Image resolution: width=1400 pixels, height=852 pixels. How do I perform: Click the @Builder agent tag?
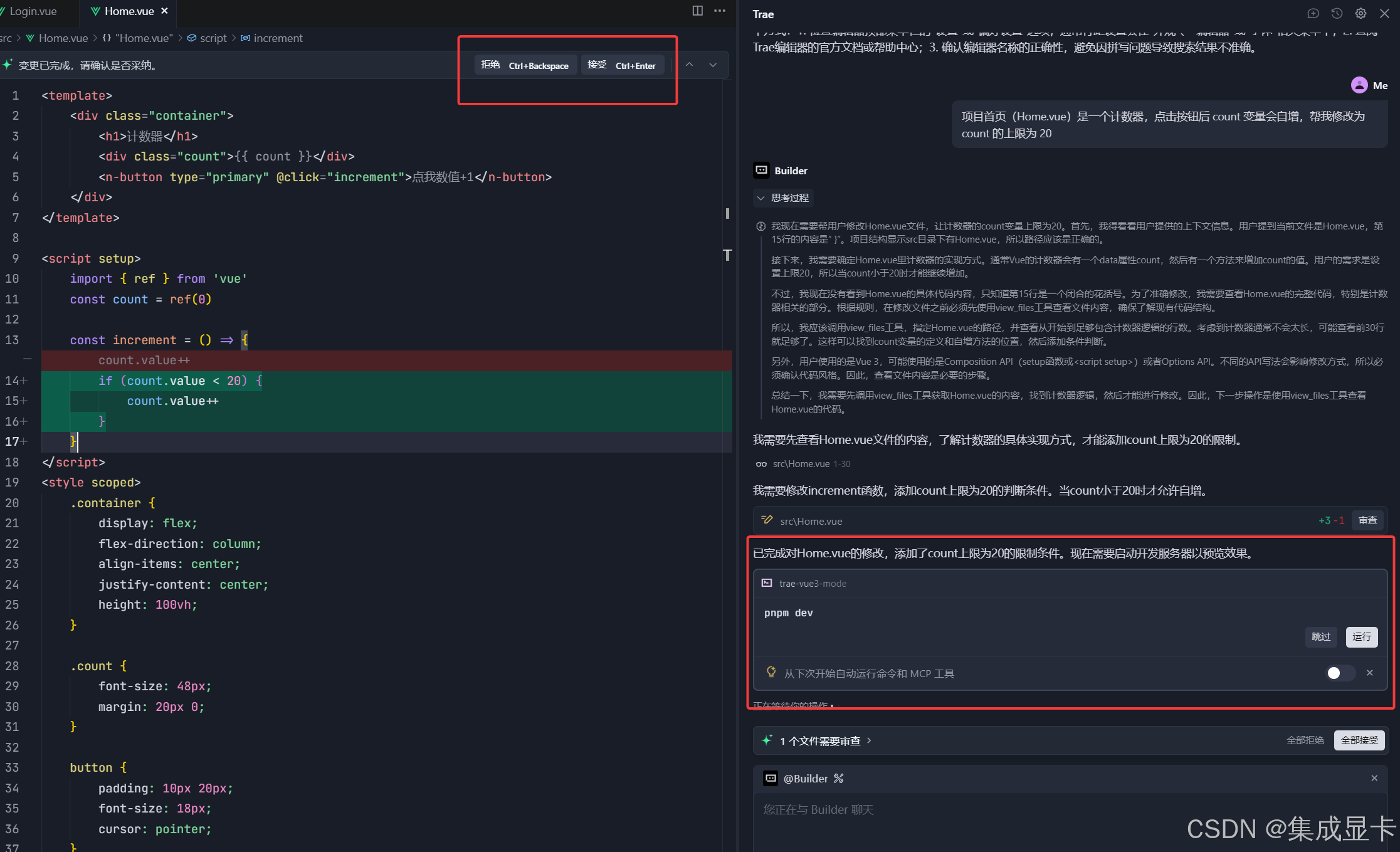(806, 779)
